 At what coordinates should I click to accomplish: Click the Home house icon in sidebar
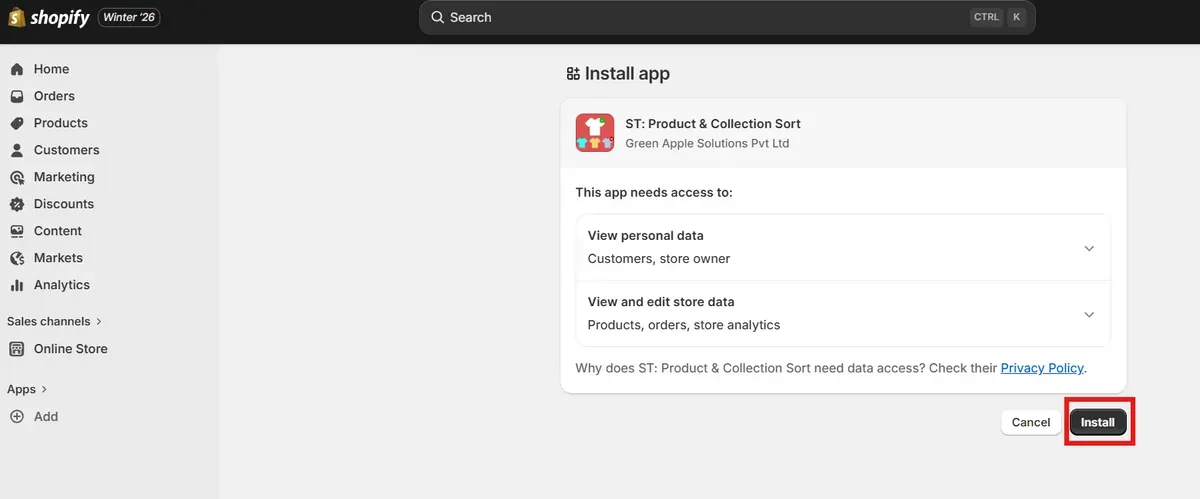17,69
